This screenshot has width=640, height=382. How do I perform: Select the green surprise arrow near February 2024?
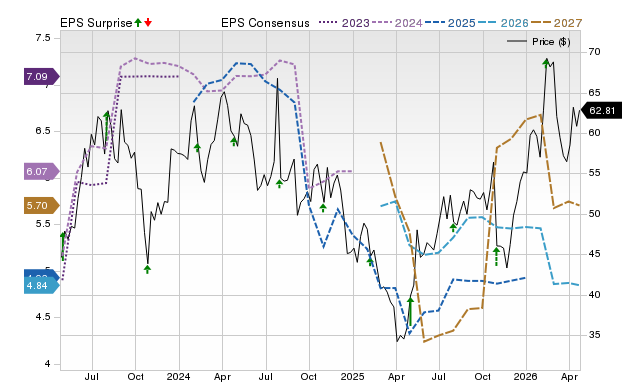tap(197, 147)
